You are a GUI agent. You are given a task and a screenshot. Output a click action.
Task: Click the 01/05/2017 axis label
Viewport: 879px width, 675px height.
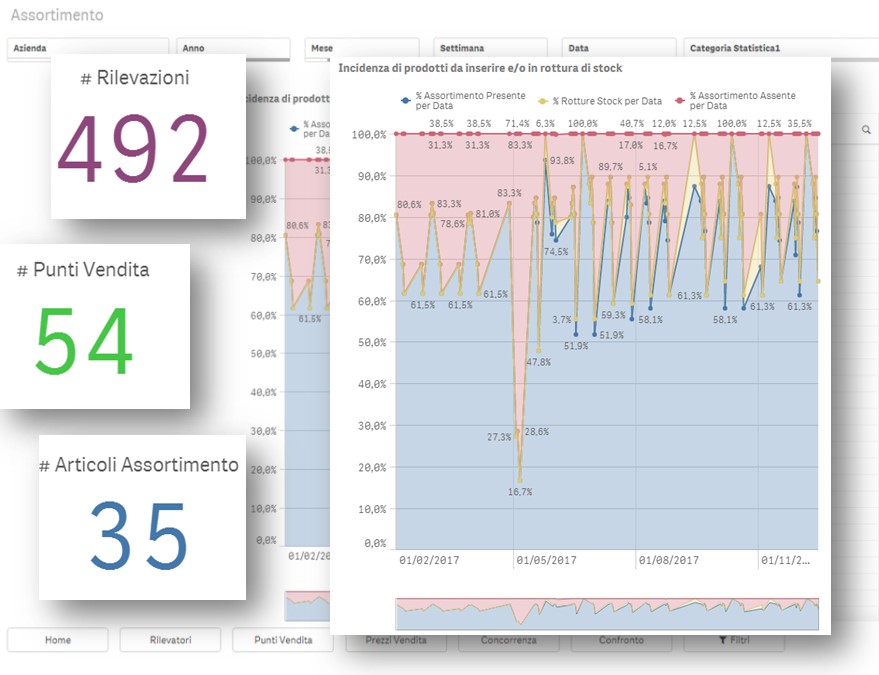(546, 560)
